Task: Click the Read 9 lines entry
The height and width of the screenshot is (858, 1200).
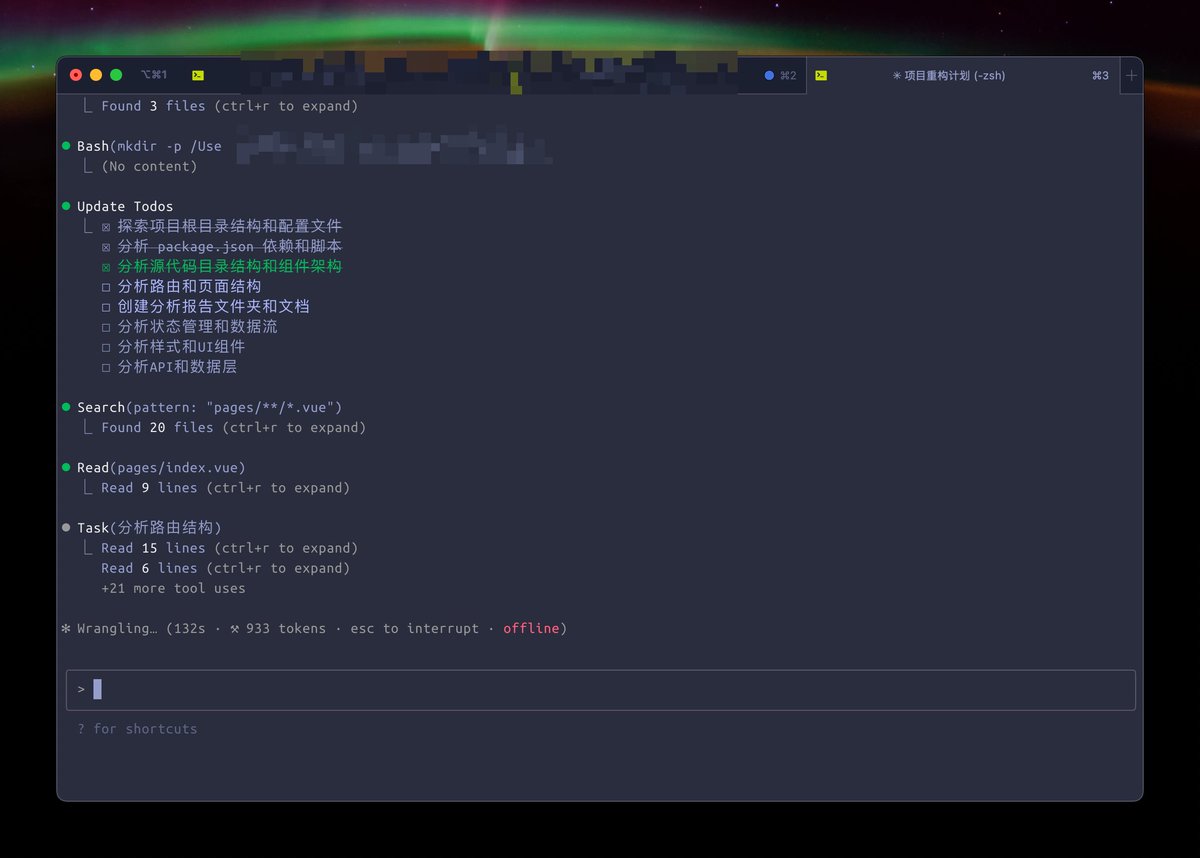Action: point(225,488)
